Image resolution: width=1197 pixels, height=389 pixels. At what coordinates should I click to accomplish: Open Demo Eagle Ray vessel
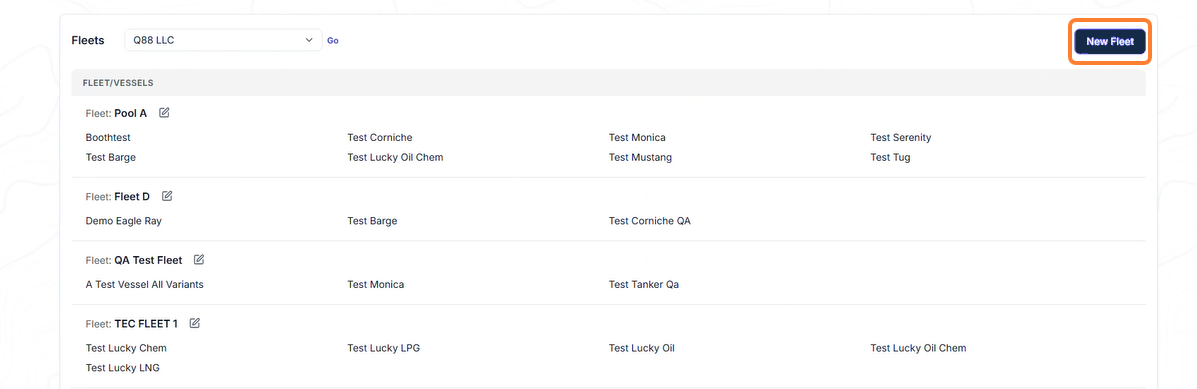[124, 221]
